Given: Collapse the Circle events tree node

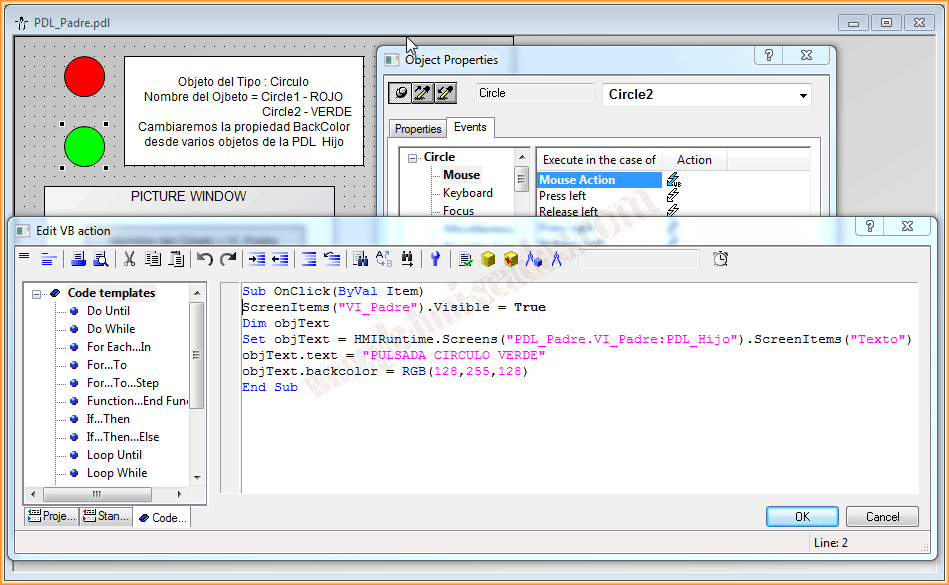Looking at the screenshot, I should point(412,158).
